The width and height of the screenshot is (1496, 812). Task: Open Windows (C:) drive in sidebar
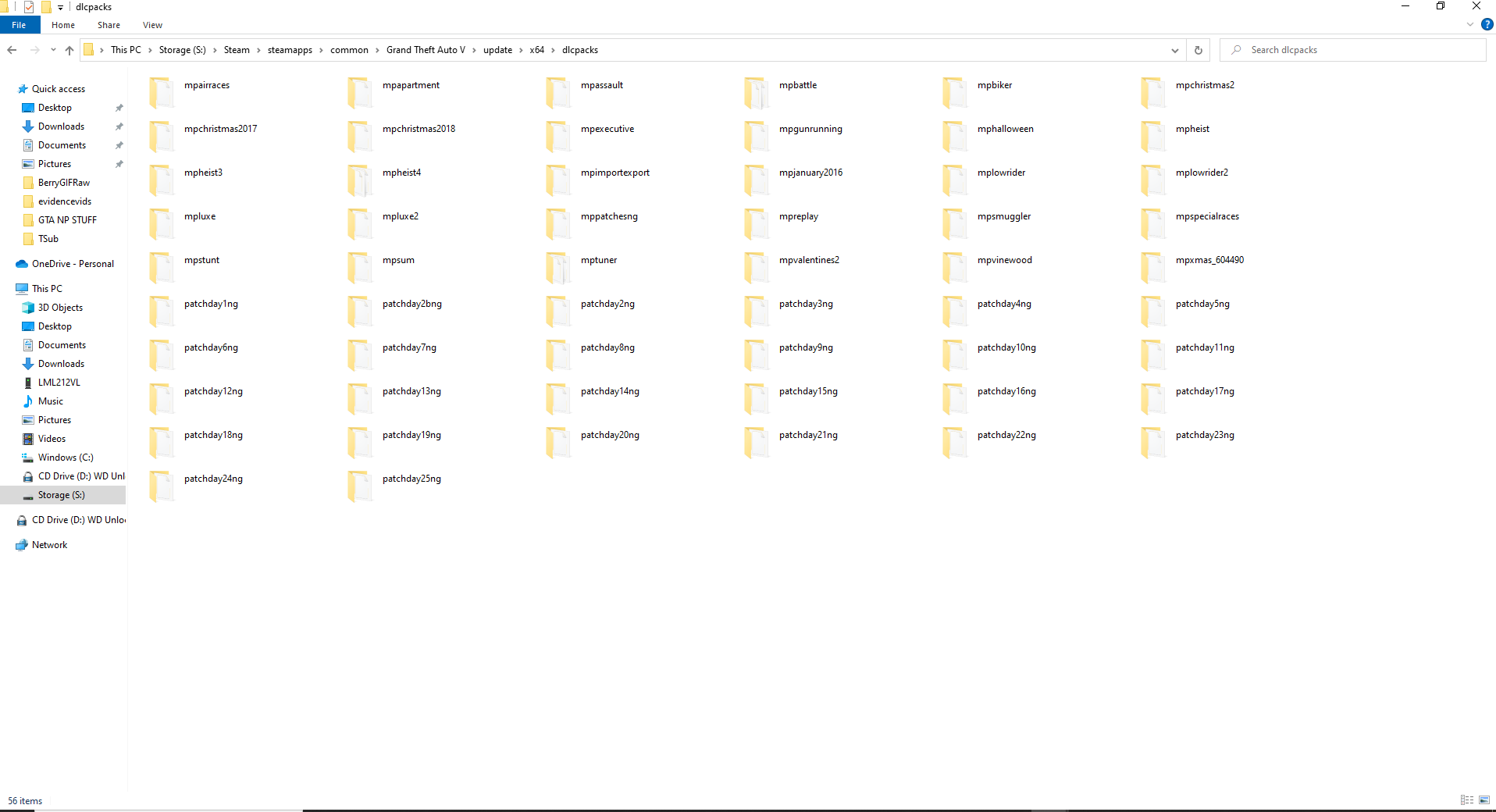tap(66, 458)
